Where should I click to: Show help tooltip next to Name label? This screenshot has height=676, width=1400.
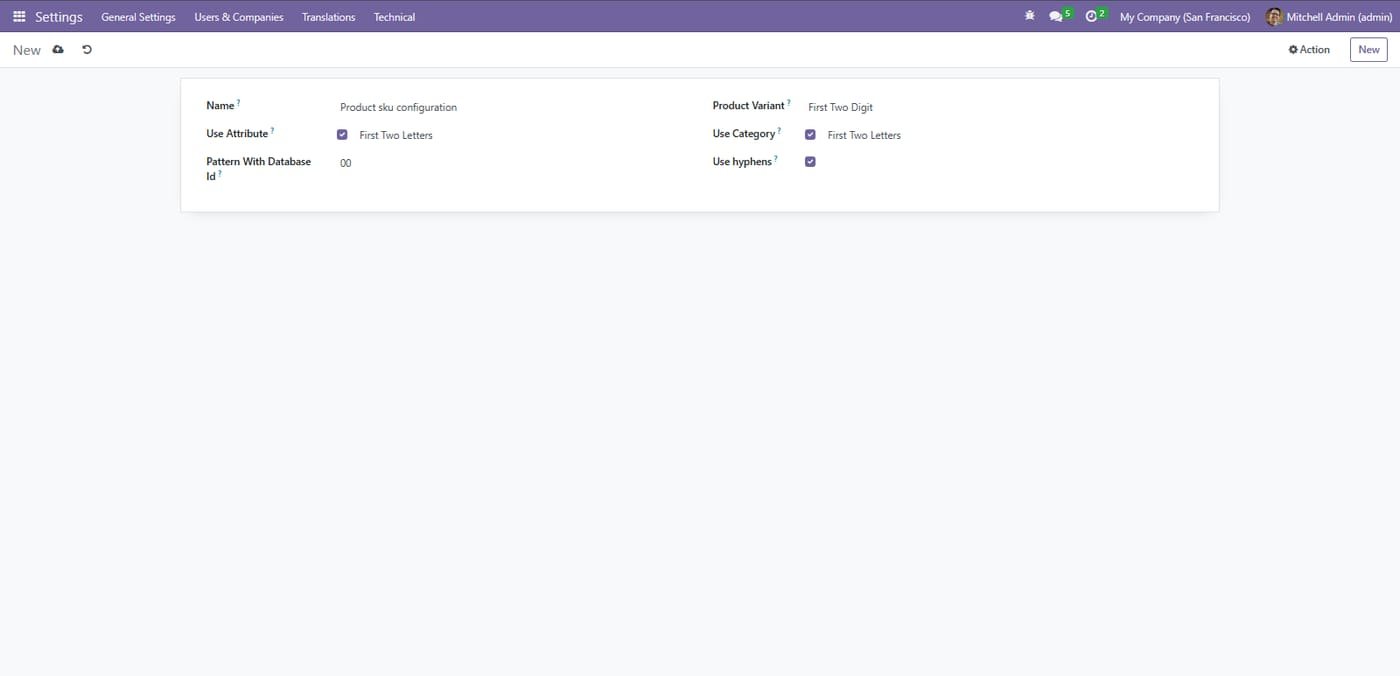[x=239, y=102]
